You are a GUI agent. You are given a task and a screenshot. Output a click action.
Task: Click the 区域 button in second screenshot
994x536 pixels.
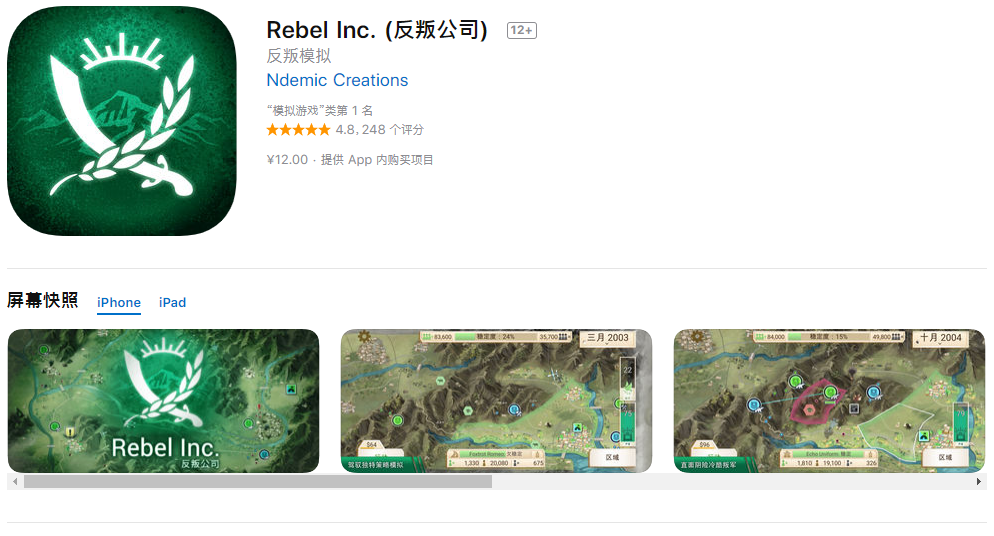click(x=612, y=457)
